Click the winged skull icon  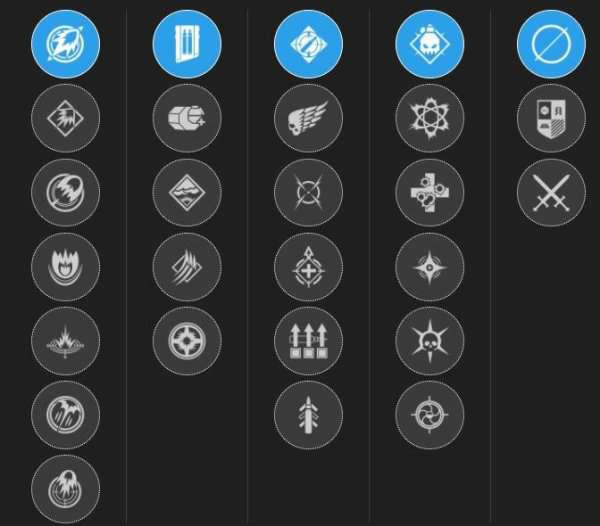tap(308, 118)
